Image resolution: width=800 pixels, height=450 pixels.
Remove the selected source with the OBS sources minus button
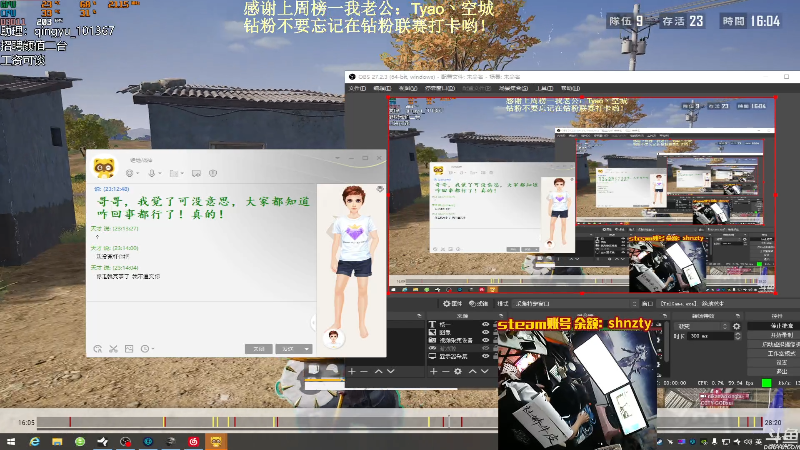point(445,371)
